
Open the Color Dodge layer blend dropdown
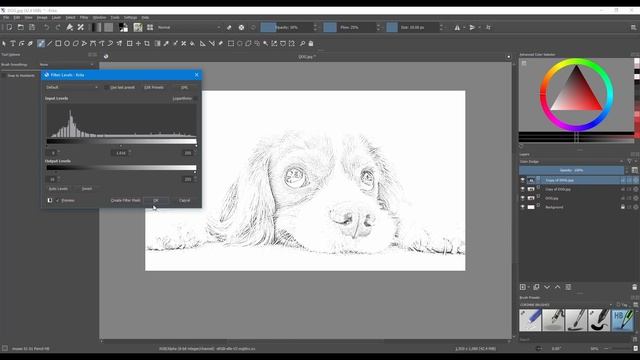tap(571, 162)
